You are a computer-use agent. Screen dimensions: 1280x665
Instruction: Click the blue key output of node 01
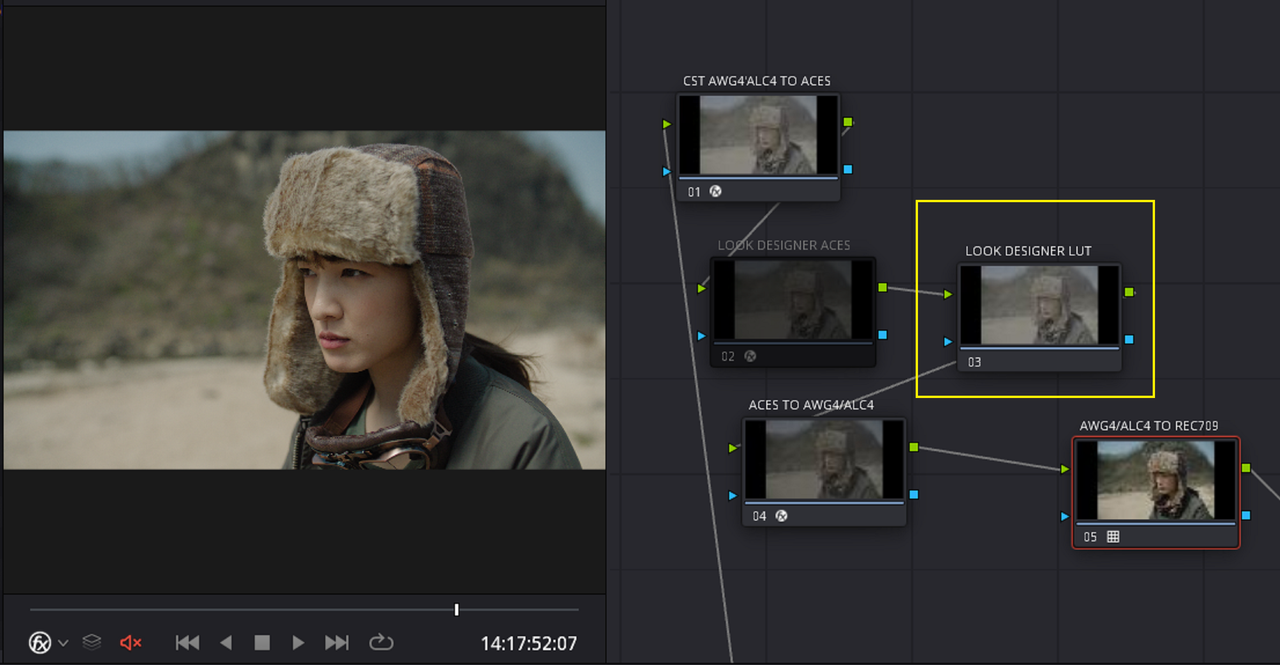[x=848, y=170]
